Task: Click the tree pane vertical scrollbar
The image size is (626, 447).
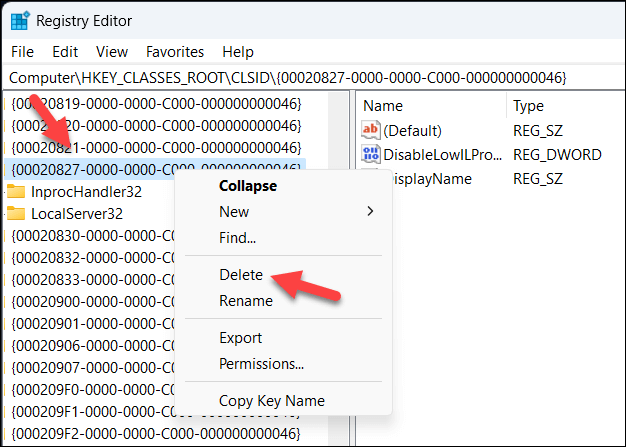Action: [x=338, y=268]
